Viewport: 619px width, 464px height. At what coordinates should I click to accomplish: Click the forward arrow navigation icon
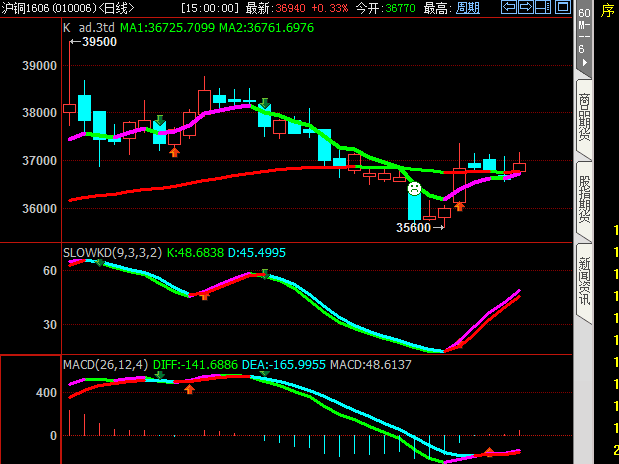pyautogui.click(x=526, y=7)
